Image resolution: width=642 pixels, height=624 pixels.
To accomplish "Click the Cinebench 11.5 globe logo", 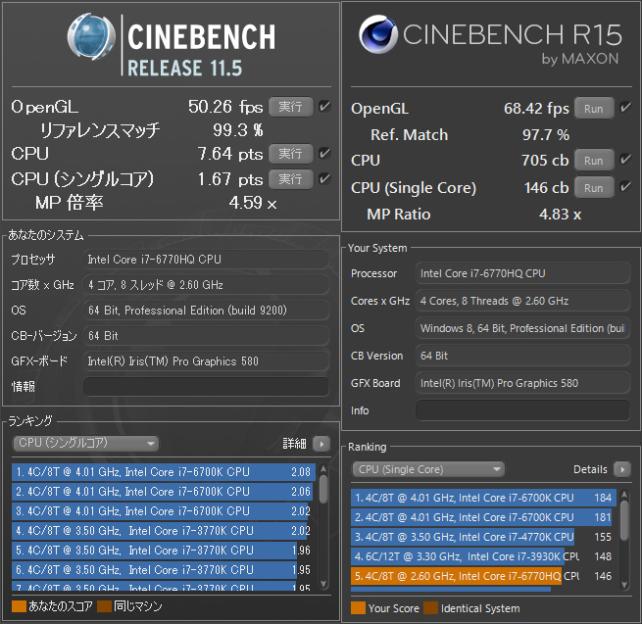I will 91,36.
